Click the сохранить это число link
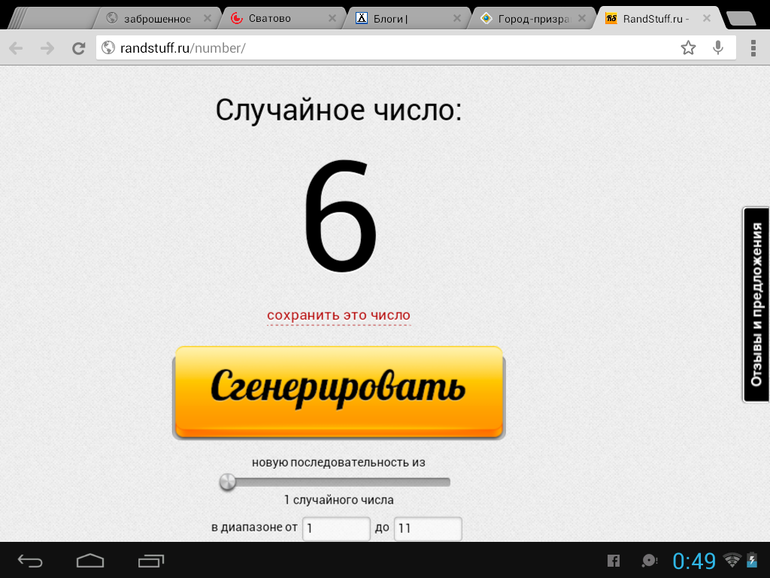Image resolution: width=770 pixels, height=578 pixels. pyautogui.click(x=338, y=315)
